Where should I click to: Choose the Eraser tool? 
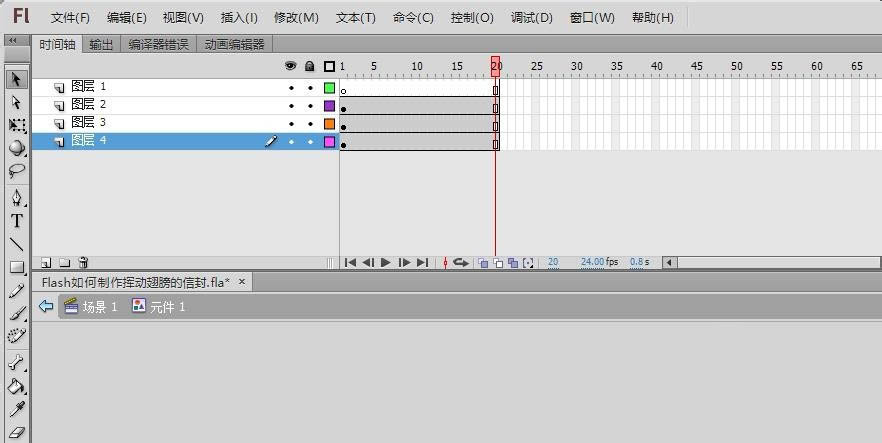tap(16, 433)
